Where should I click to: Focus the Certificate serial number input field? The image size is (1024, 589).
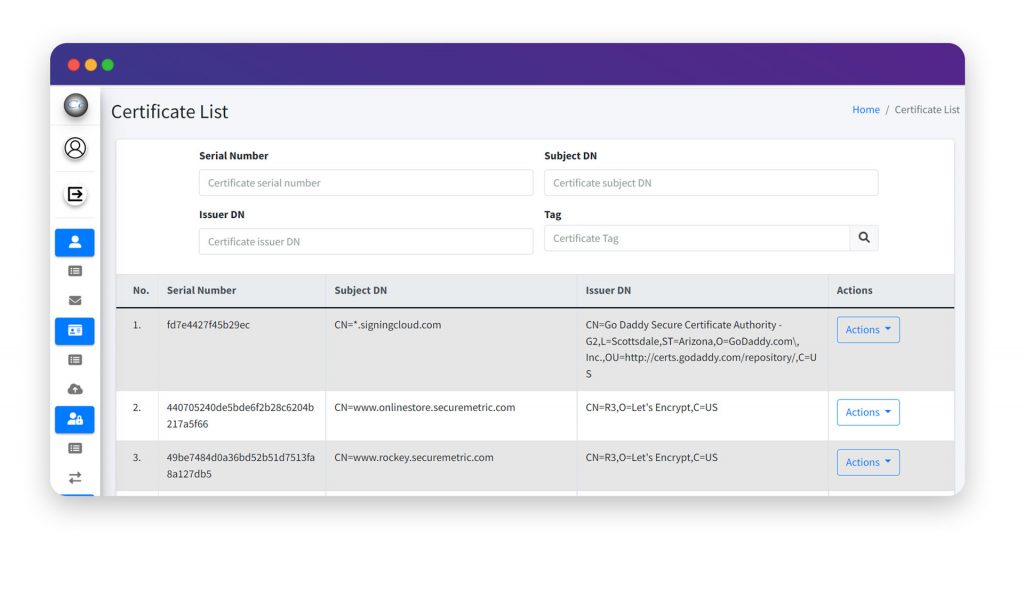(365, 182)
